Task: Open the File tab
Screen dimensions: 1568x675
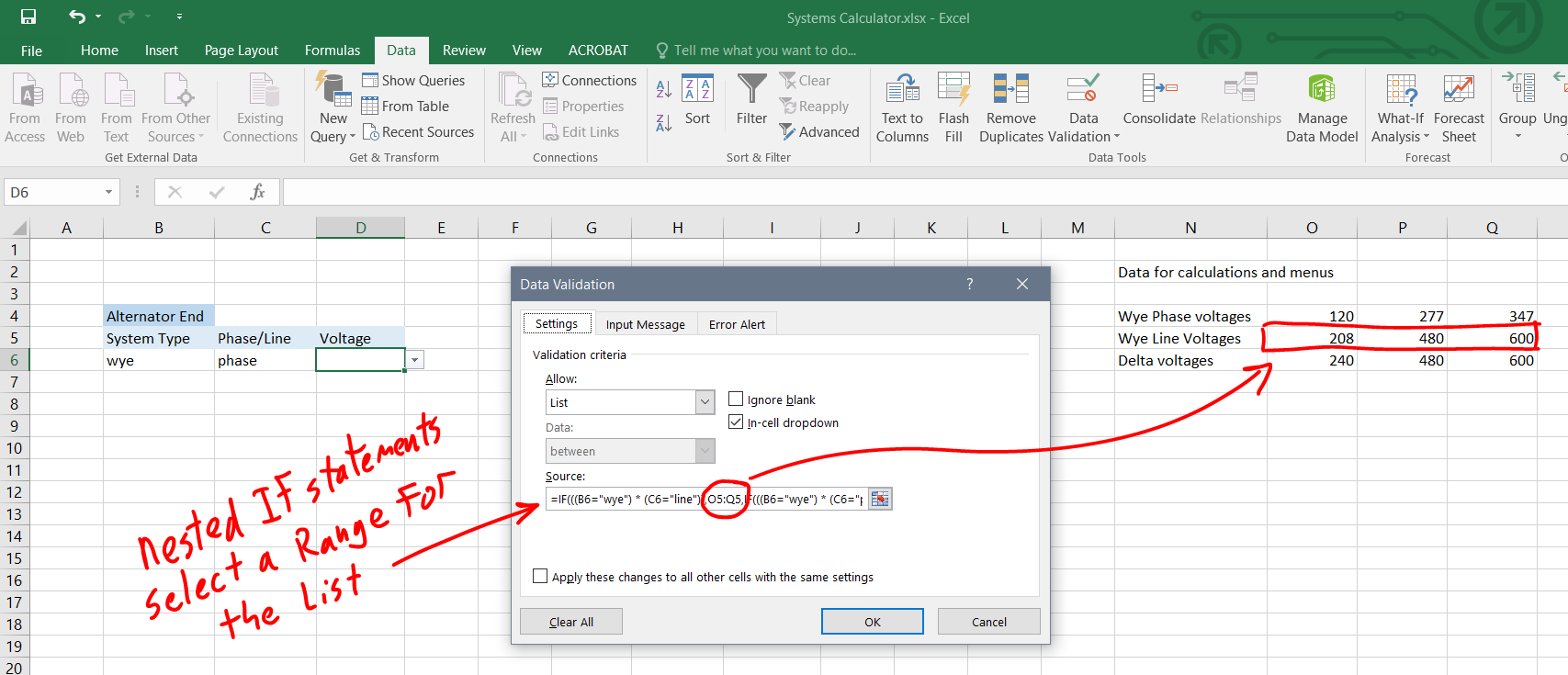Action: pyautogui.click(x=31, y=51)
